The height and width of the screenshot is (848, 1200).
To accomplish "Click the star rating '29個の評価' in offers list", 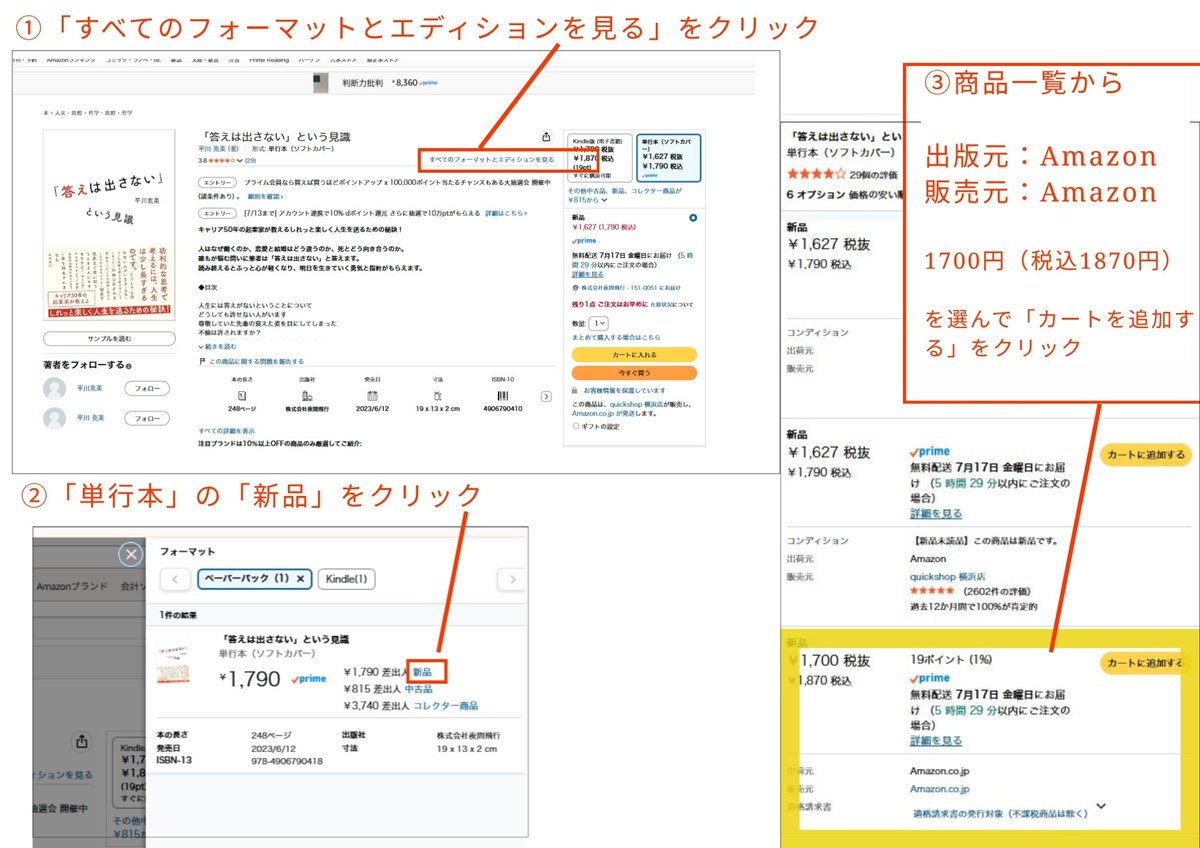I will [x=844, y=175].
